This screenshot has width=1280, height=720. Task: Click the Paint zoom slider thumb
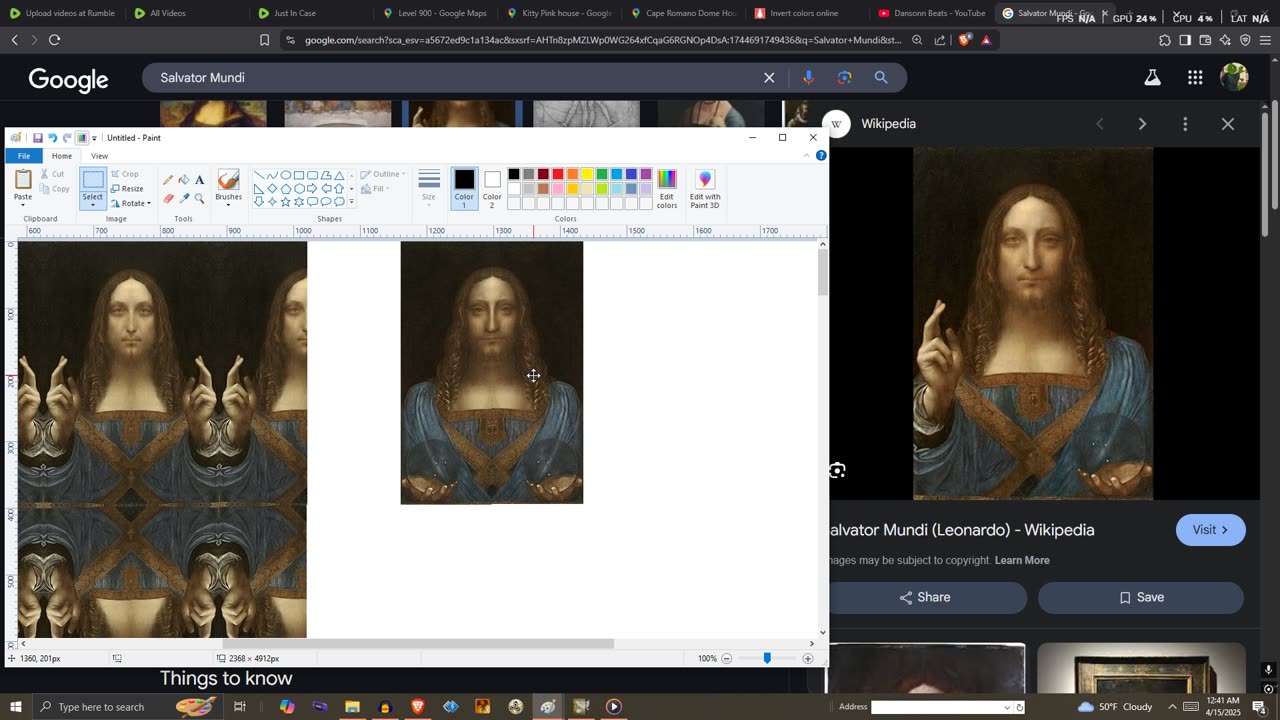point(767,658)
